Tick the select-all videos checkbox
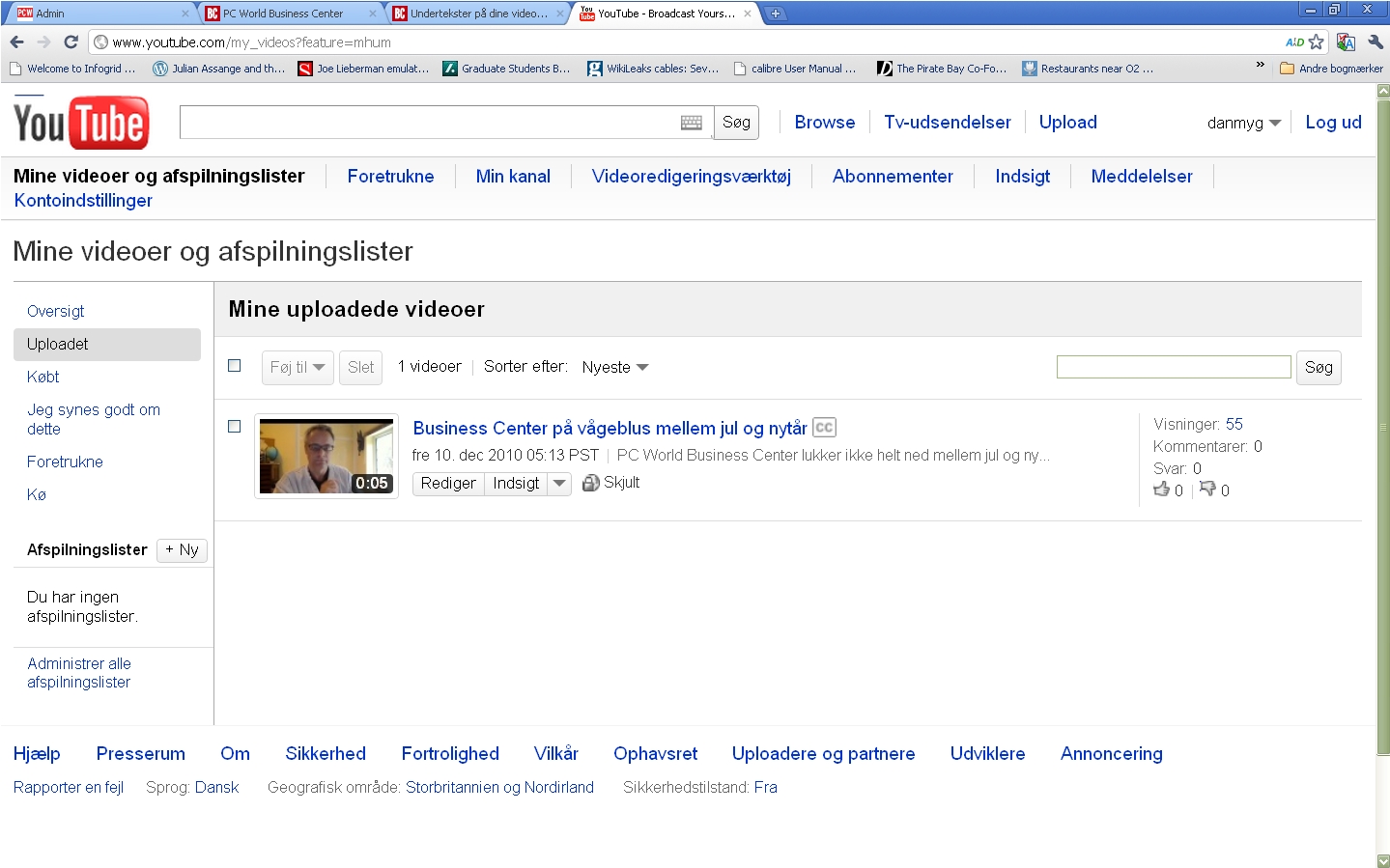The height and width of the screenshot is (868, 1390). pos(234,366)
